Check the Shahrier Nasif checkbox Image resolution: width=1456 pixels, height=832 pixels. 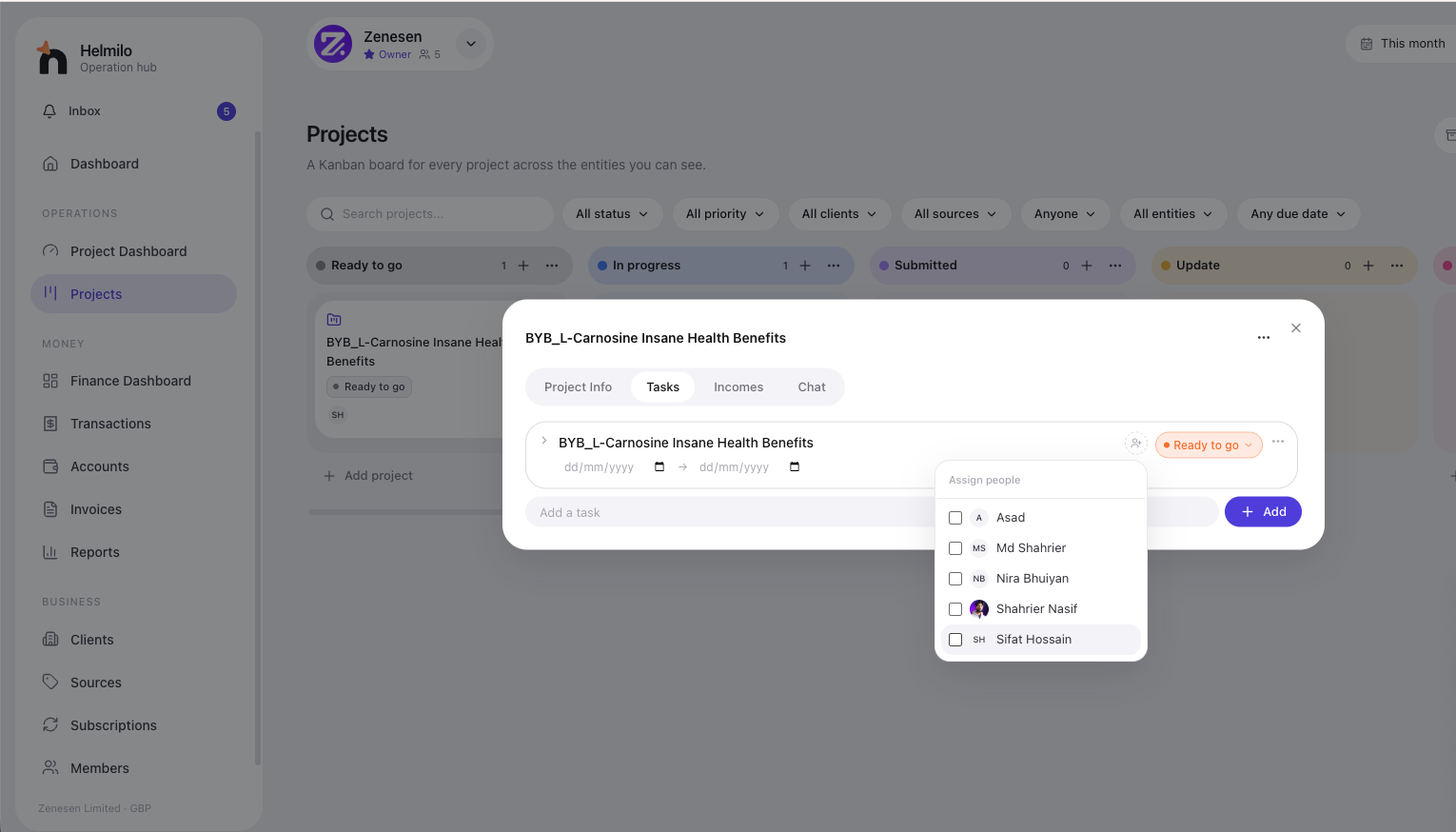955,609
